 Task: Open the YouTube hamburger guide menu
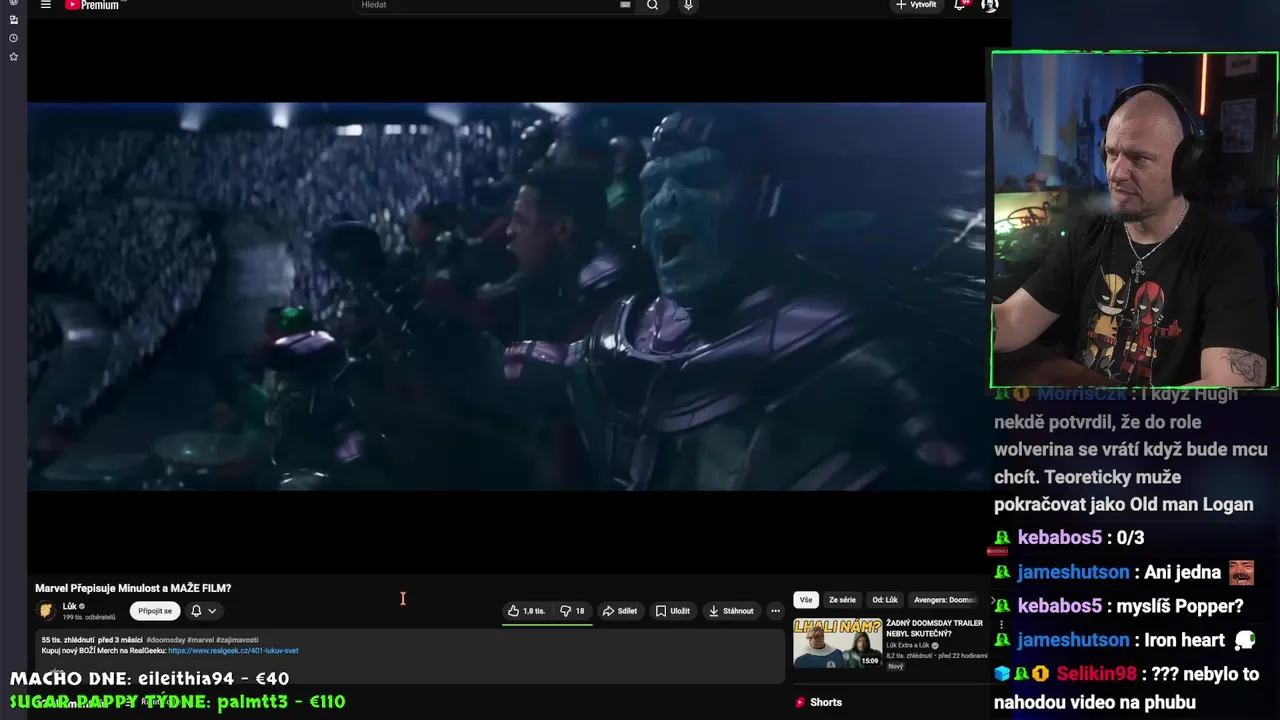click(x=46, y=5)
